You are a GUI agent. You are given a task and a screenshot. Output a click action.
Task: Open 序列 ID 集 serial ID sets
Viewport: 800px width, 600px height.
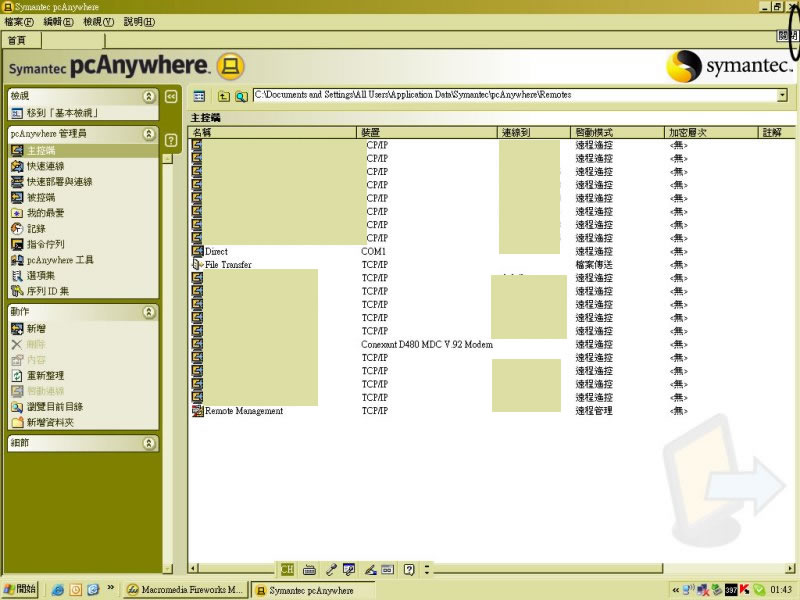(17, 291)
